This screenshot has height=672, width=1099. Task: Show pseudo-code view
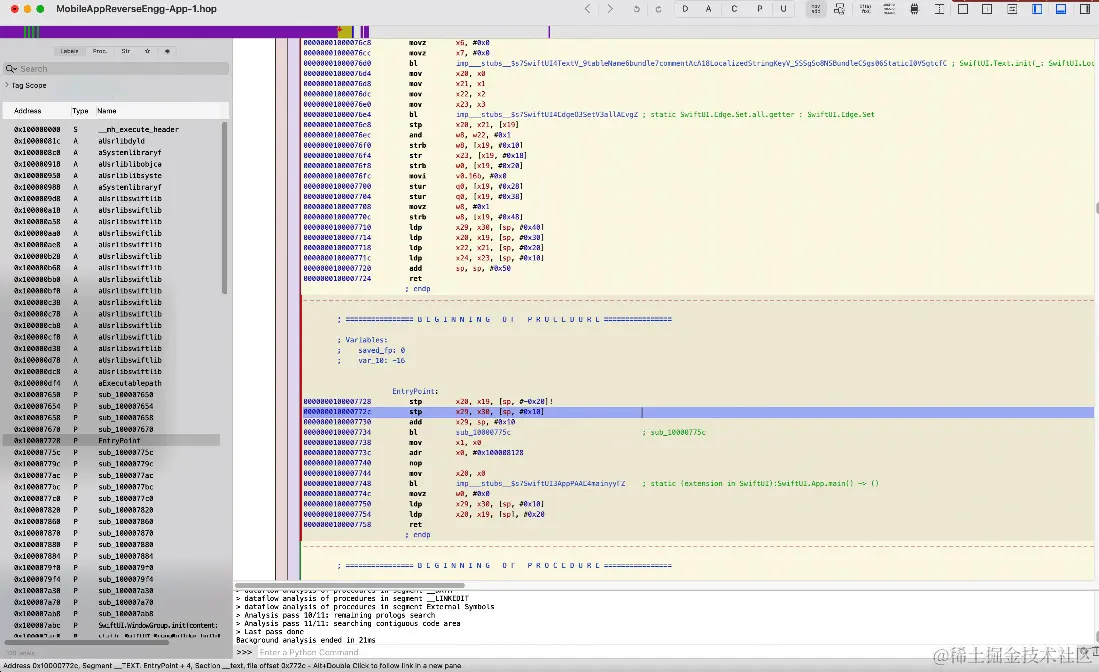click(866, 9)
